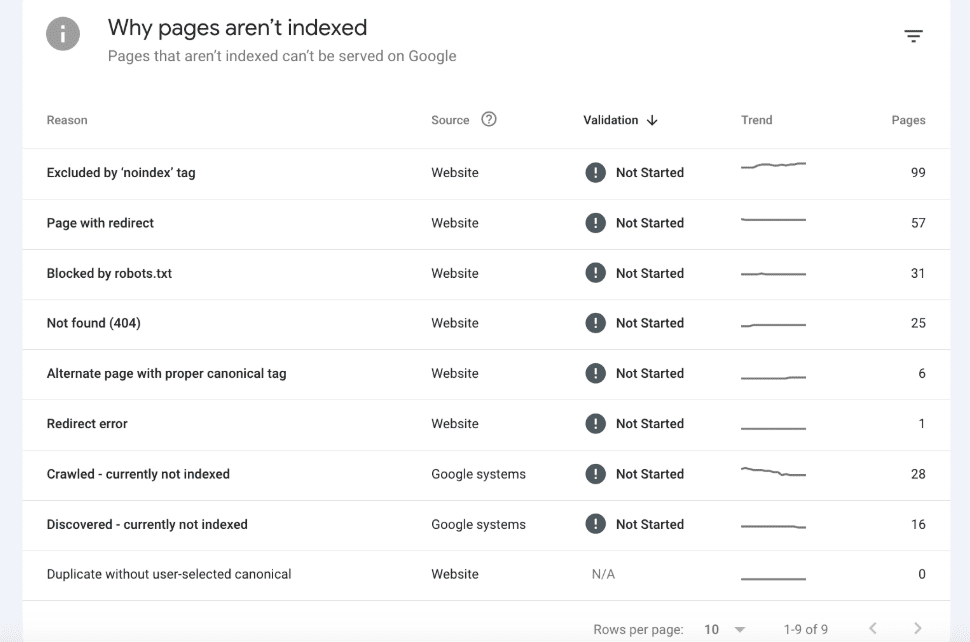Screen dimensions: 970x642
Task: Open the filter icon at top right
Action: point(913,34)
